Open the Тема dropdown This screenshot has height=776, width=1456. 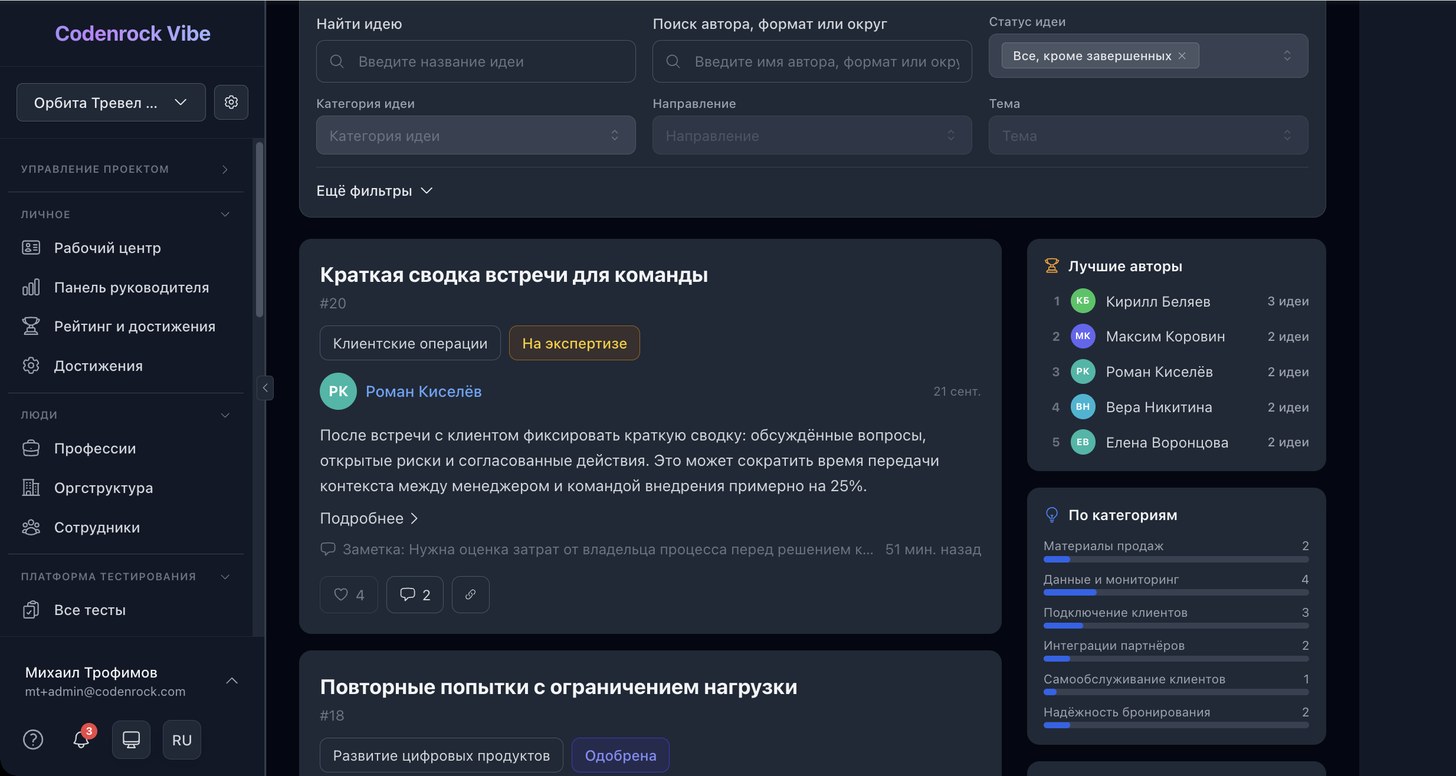[1148, 135]
